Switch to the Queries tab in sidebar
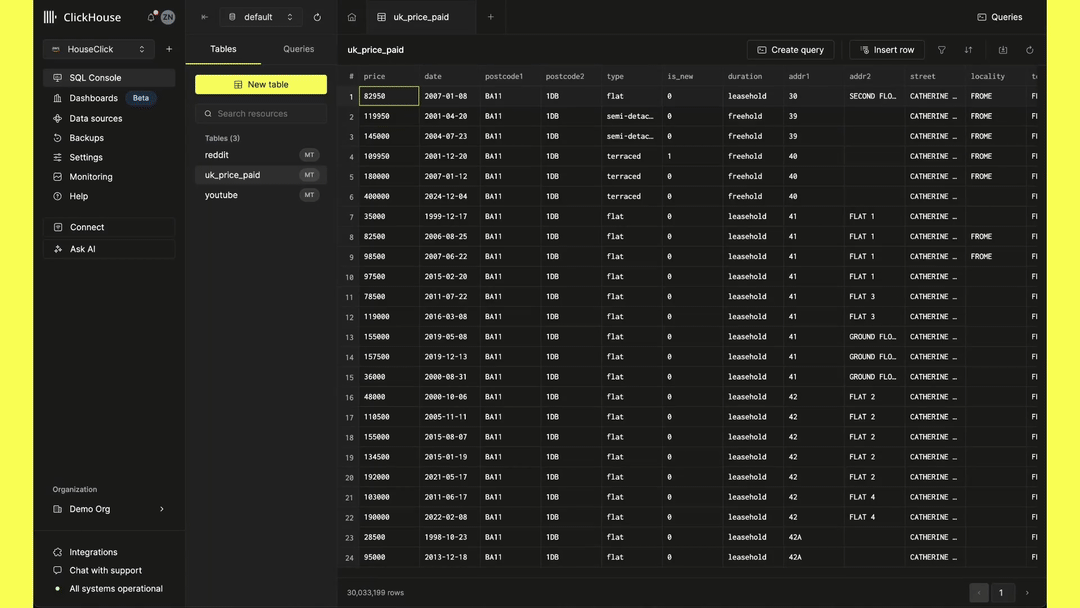Screen dimensions: 1080x608 [x=298, y=49]
